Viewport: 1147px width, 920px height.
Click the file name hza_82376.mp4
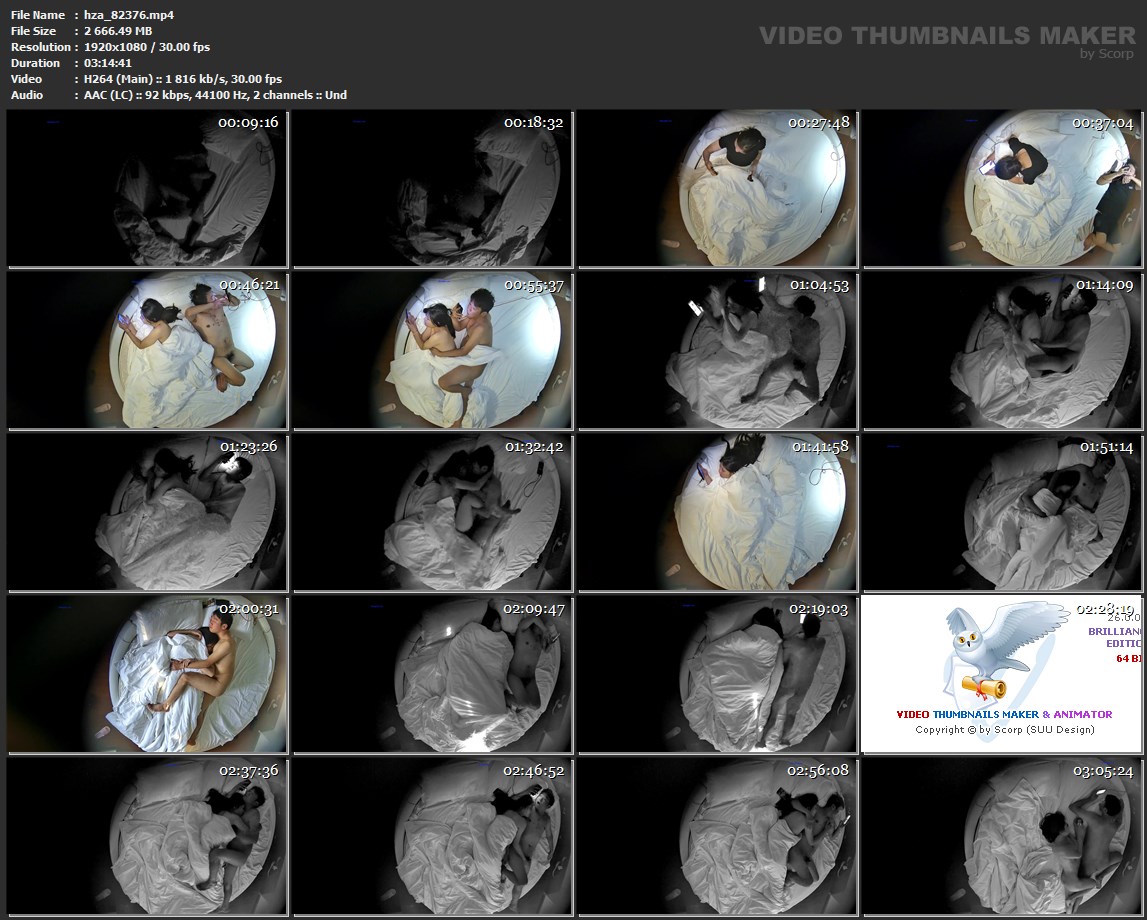(x=129, y=15)
